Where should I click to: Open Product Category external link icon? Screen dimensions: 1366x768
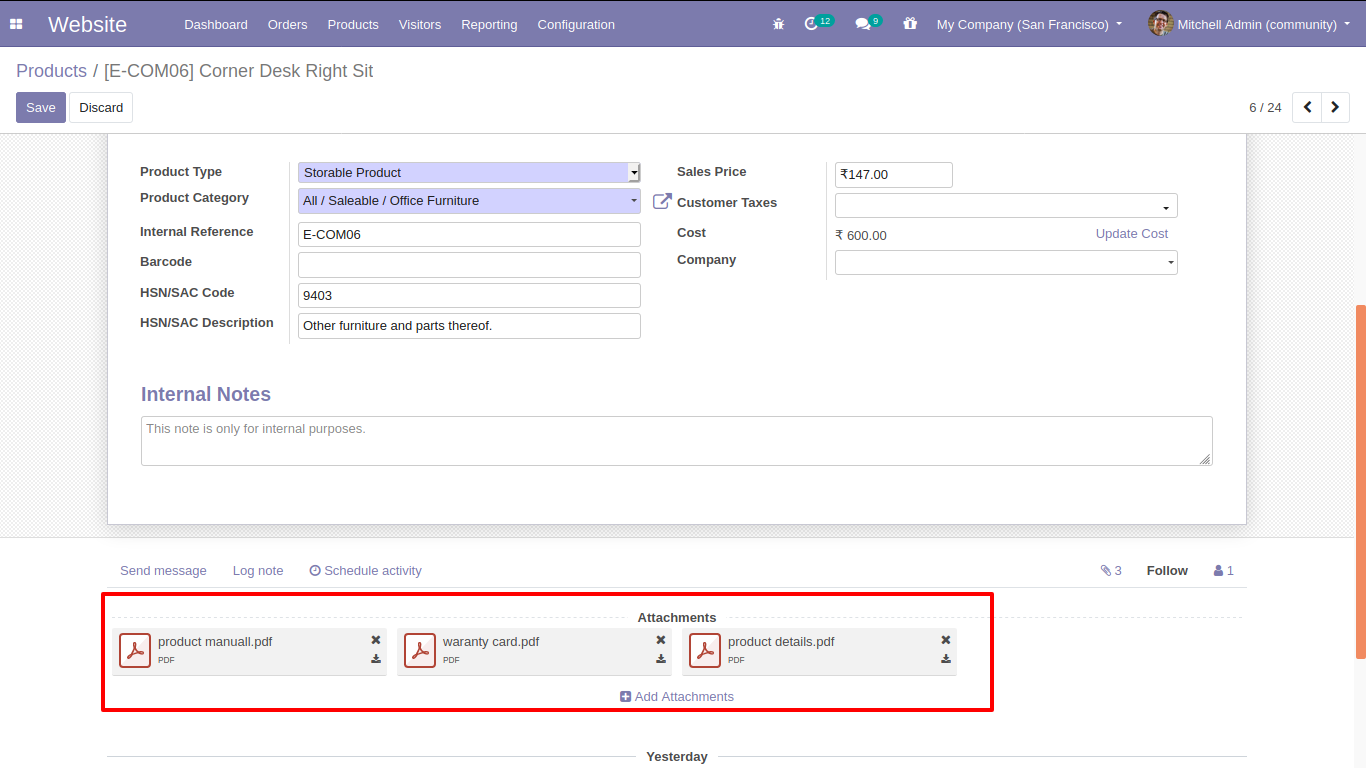pyautogui.click(x=662, y=202)
